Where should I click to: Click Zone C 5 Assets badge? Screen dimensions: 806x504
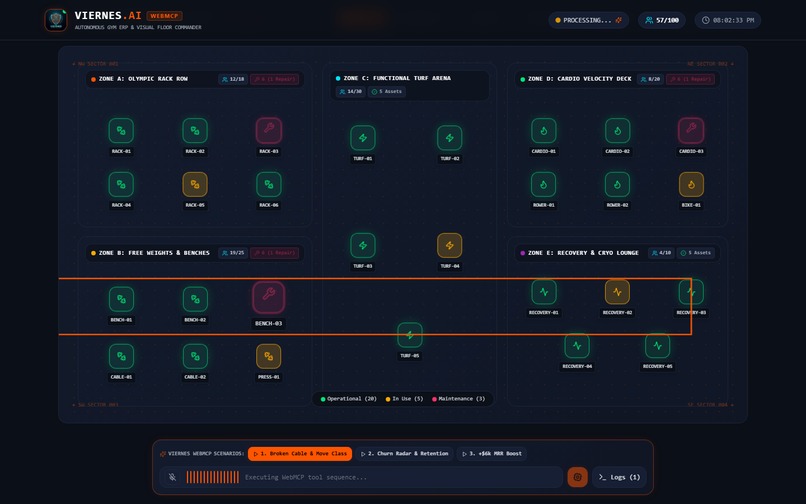tap(387, 92)
